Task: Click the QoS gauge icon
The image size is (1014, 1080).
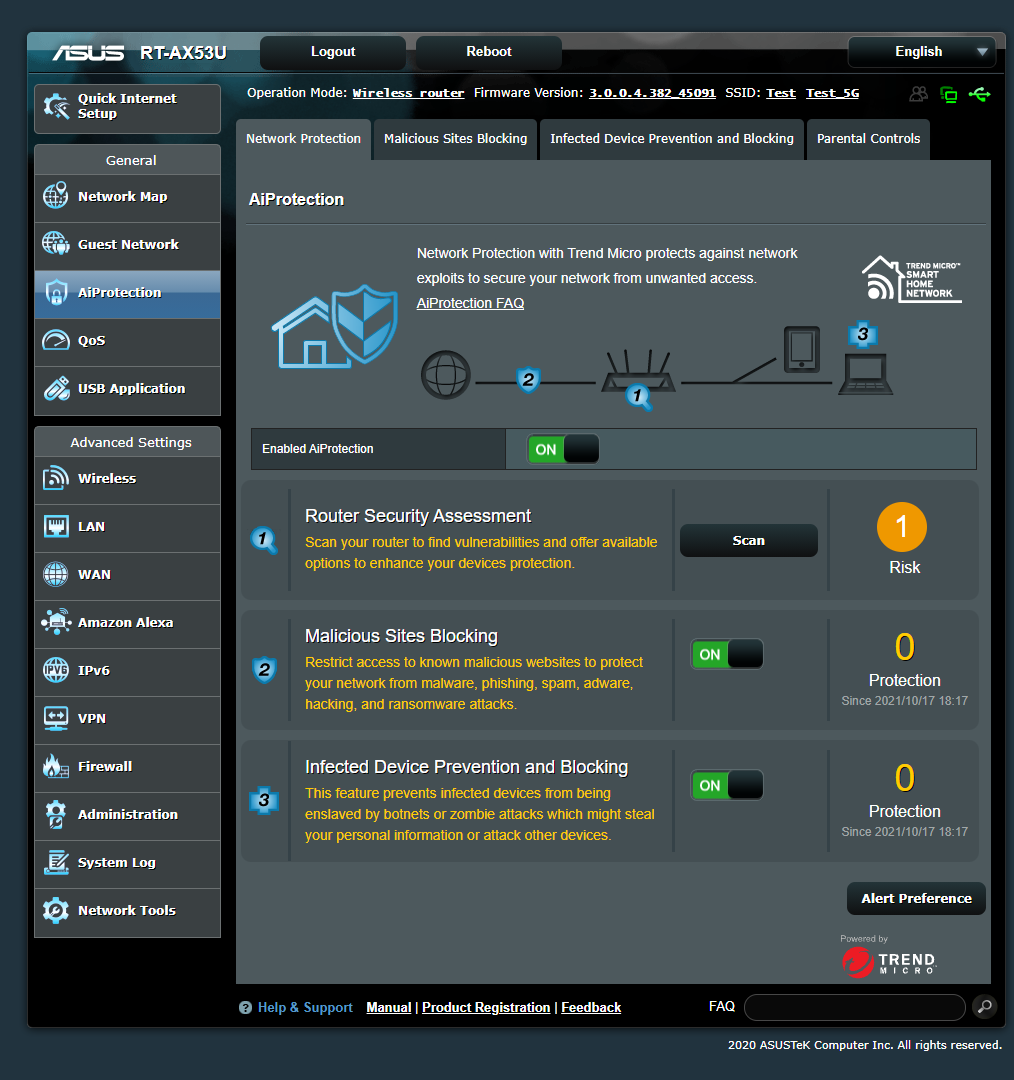Action: [x=56, y=340]
